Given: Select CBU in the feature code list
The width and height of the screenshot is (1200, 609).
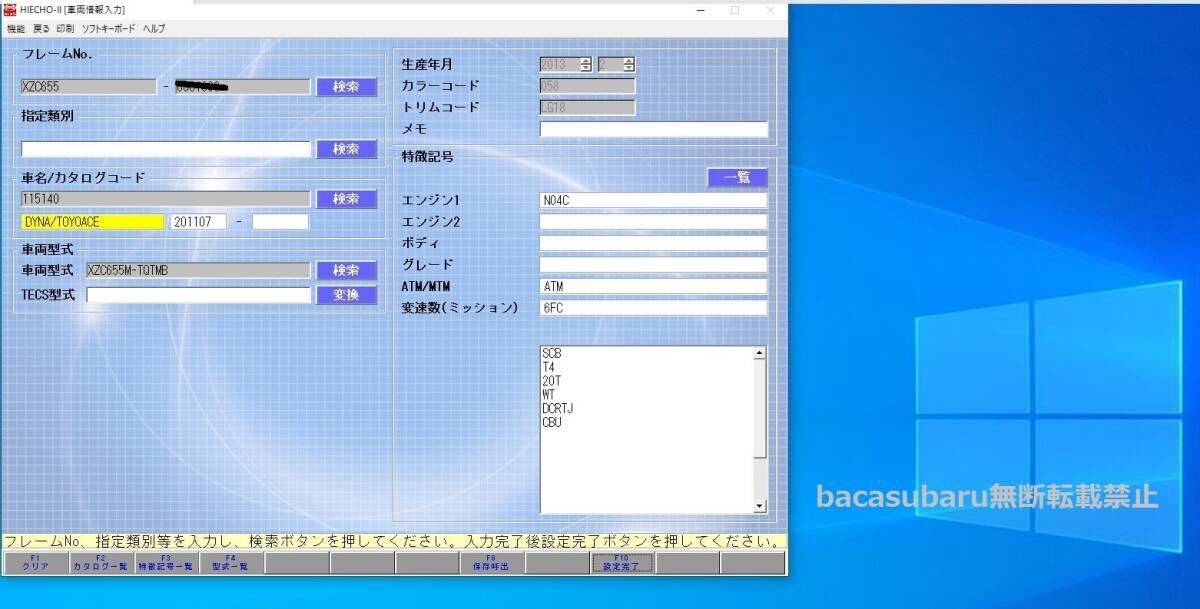Looking at the screenshot, I should (552, 422).
